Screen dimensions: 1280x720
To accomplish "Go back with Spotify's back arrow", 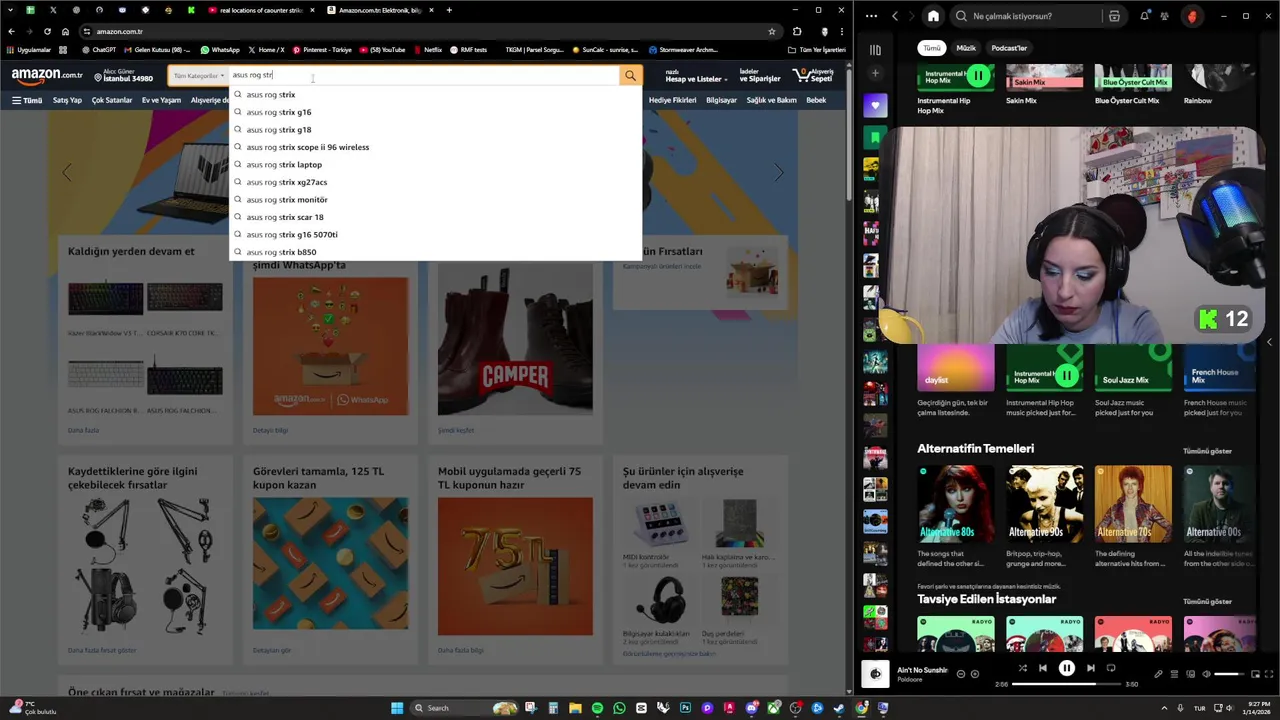I will 895,16.
